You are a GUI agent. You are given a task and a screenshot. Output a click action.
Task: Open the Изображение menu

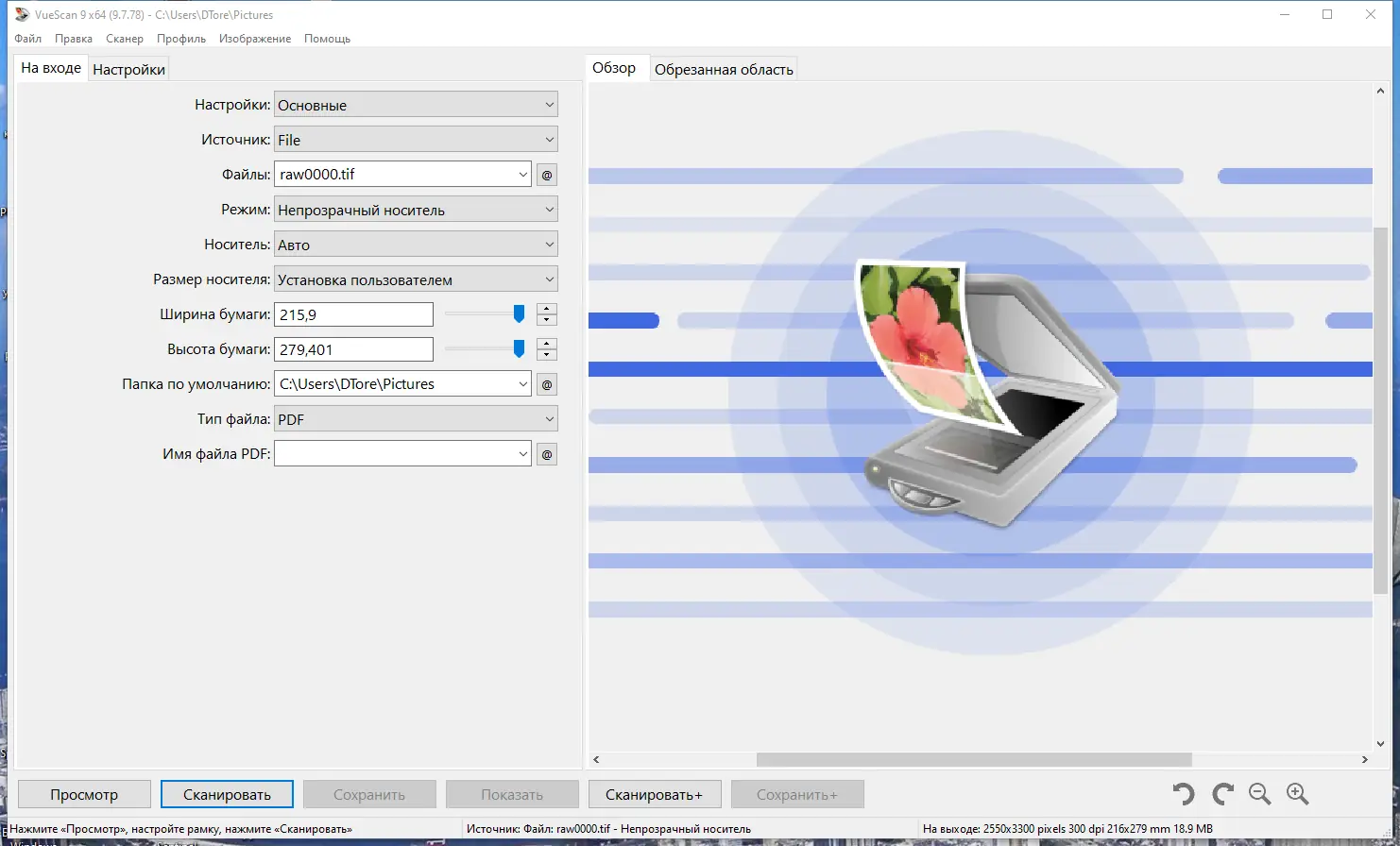coord(253,39)
